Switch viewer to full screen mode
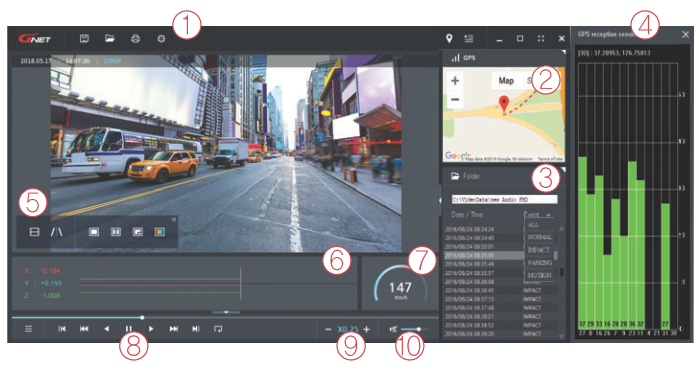Image resolution: width=699 pixels, height=370 pixels. [x=541, y=39]
